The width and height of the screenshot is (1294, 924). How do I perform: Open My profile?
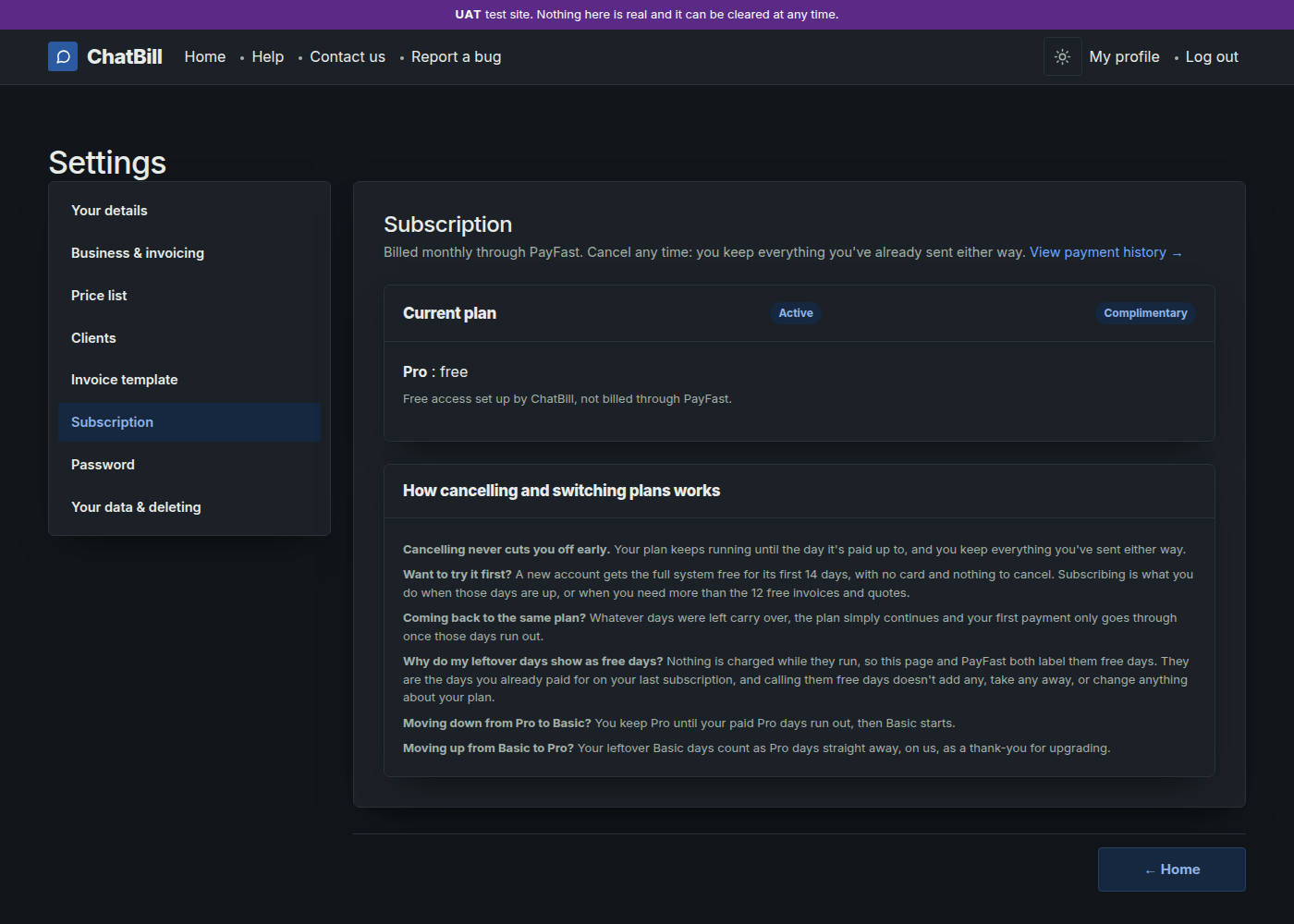(1124, 56)
